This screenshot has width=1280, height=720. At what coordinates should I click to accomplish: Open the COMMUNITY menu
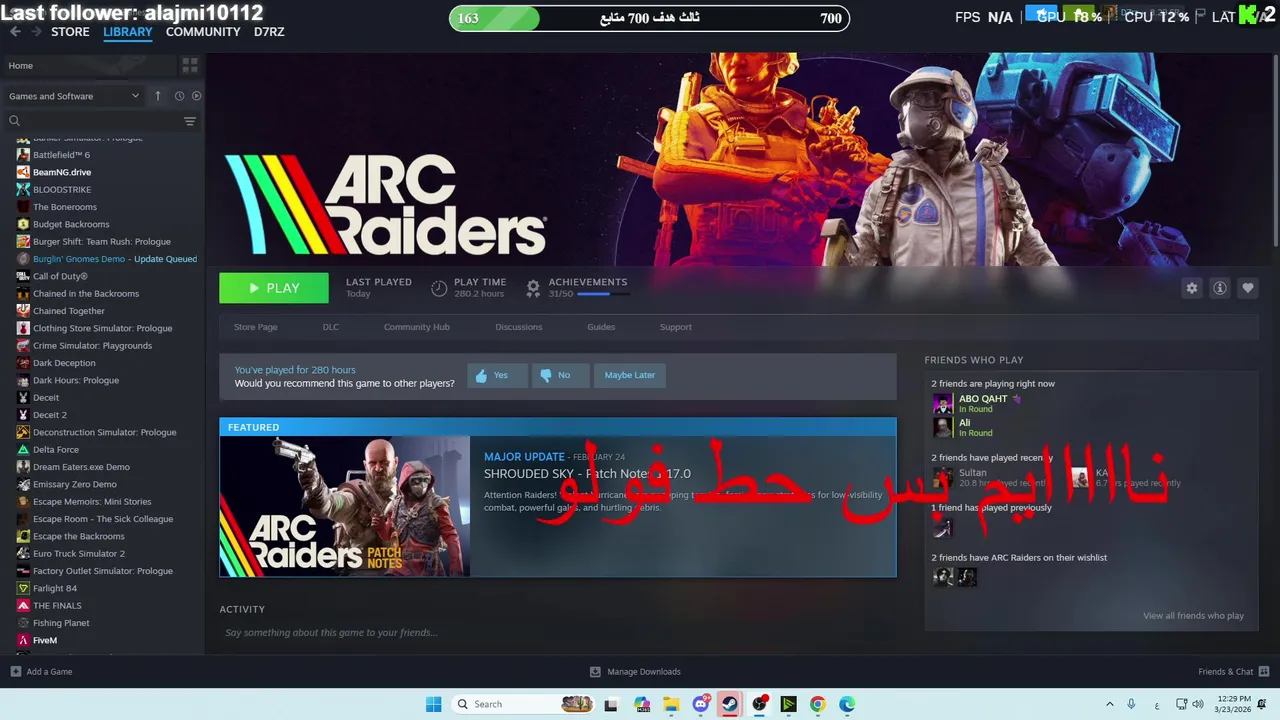pos(203,32)
